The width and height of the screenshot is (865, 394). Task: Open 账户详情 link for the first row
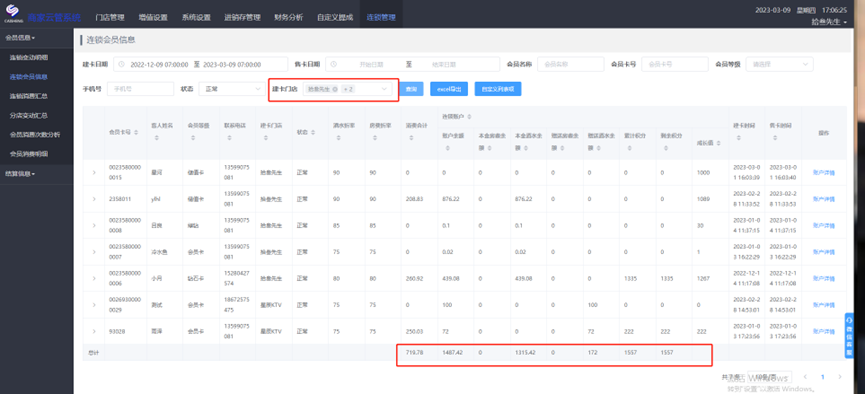click(x=824, y=173)
